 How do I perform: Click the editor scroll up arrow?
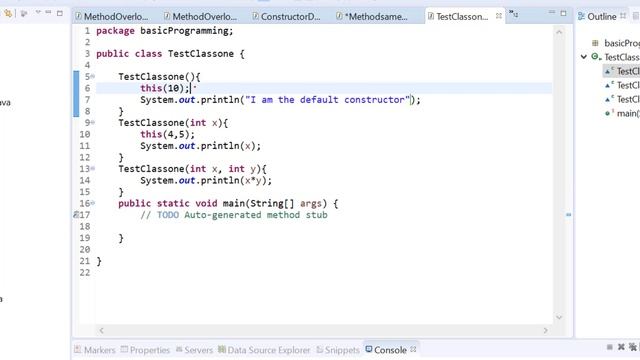pyautogui.click(x=559, y=32)
